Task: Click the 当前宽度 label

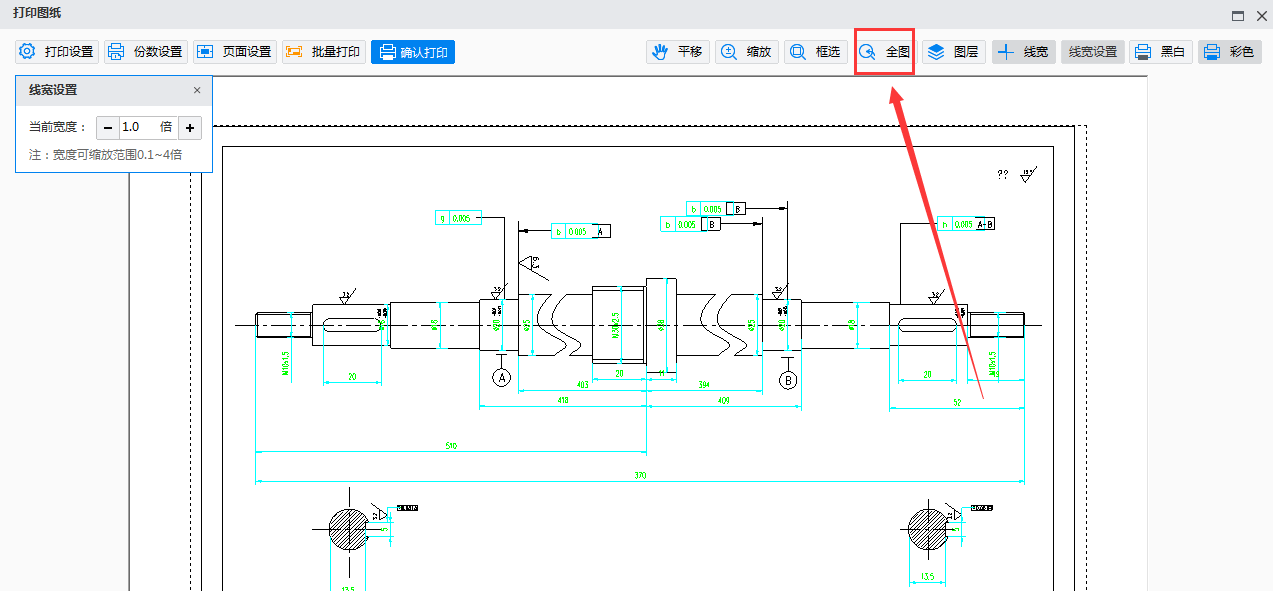Action: (x=58, y=127)
